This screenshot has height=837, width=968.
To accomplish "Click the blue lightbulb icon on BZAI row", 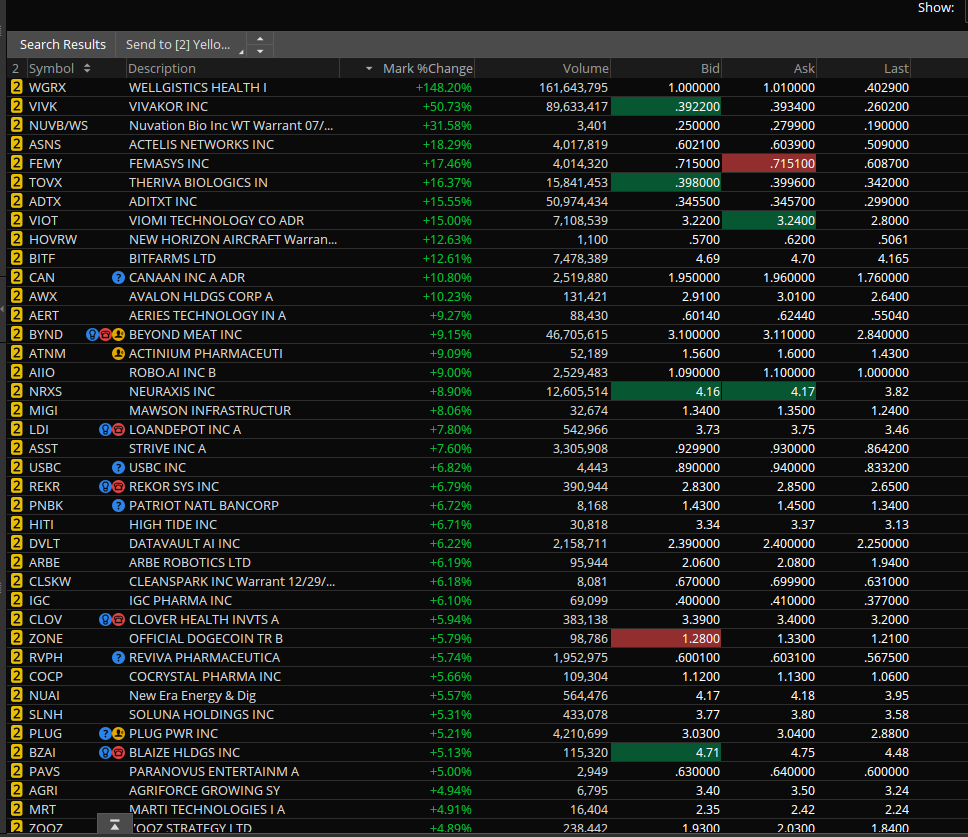I will pos(105,753).
